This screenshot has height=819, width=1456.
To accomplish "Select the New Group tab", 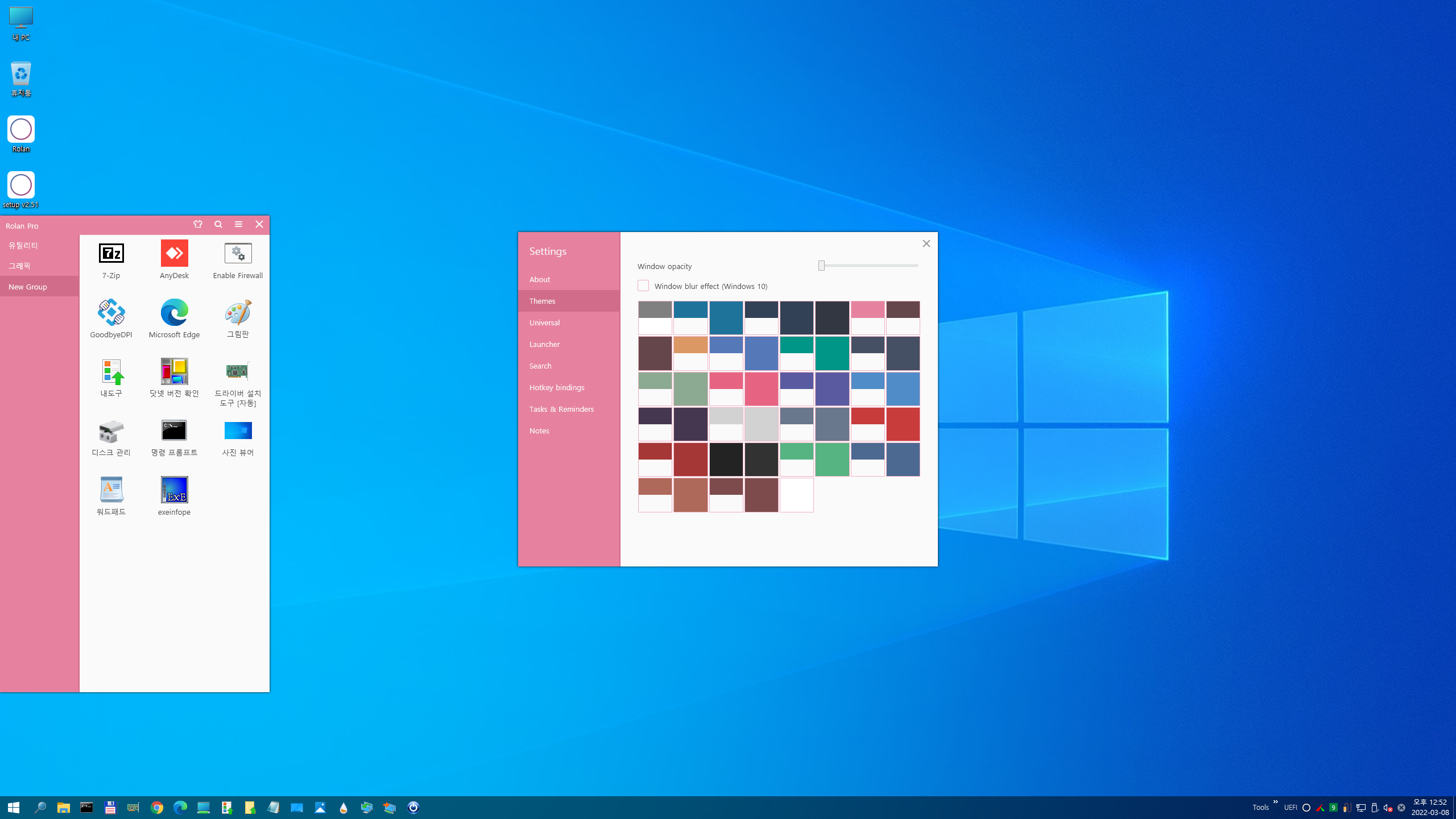I will 39,287.
